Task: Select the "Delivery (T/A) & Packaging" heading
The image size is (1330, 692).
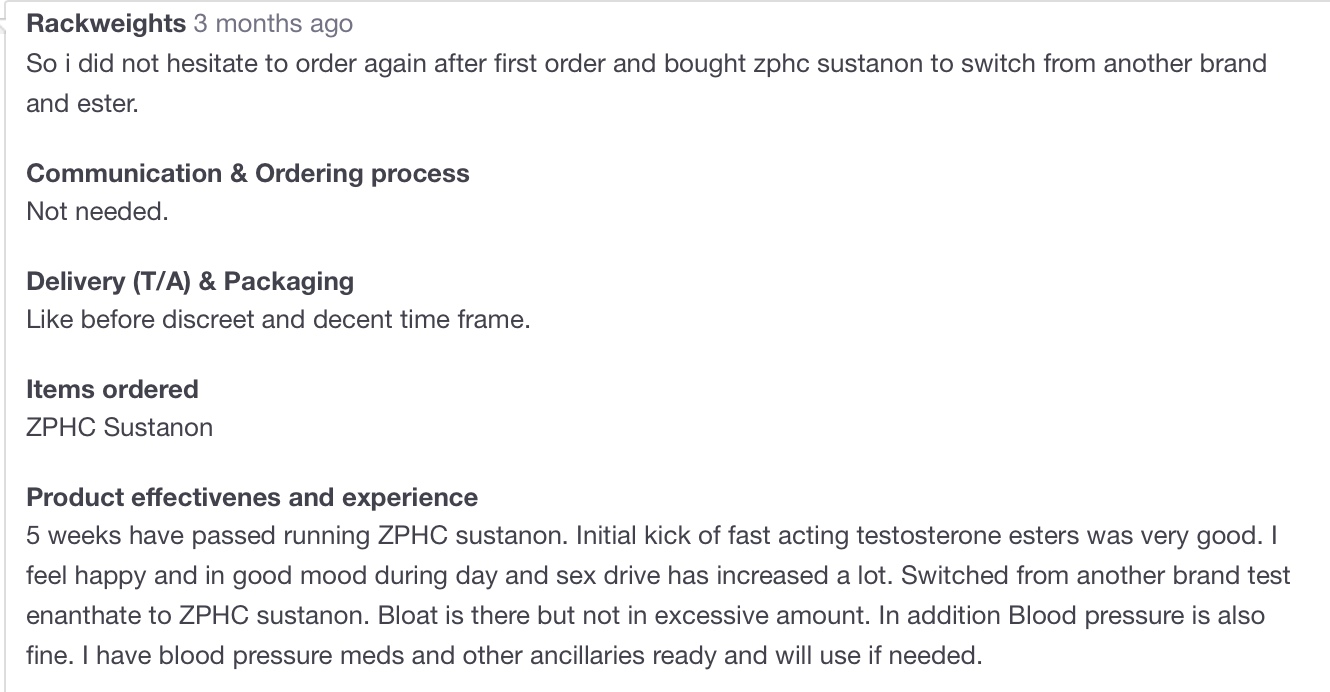Action: [x=190, y=281]
